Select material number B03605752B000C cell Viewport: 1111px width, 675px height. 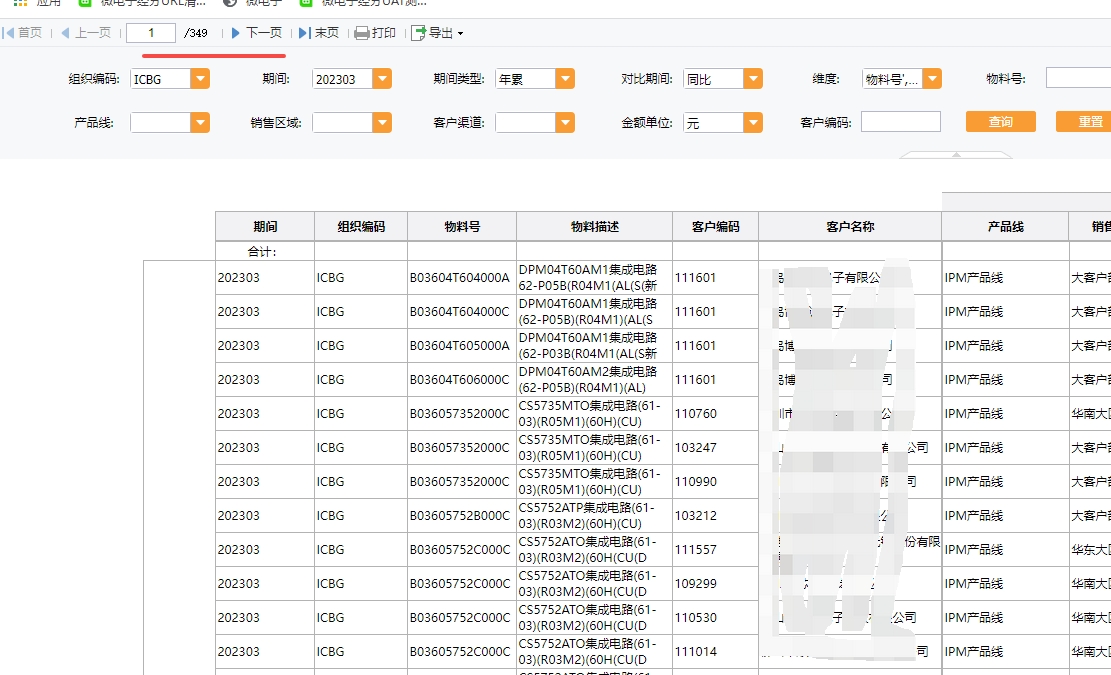tap(462, 516)
